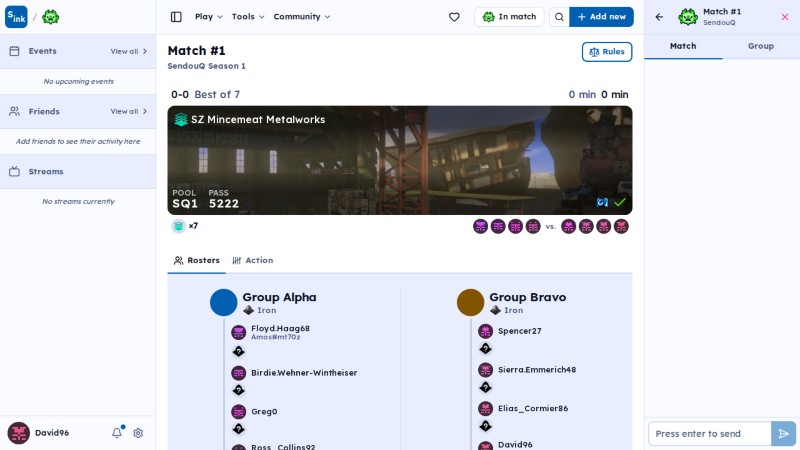800x450 pixels.
Task: Open Birdie.Wehner-Wintheiser profile link
Action: click(x=304, y=373)
